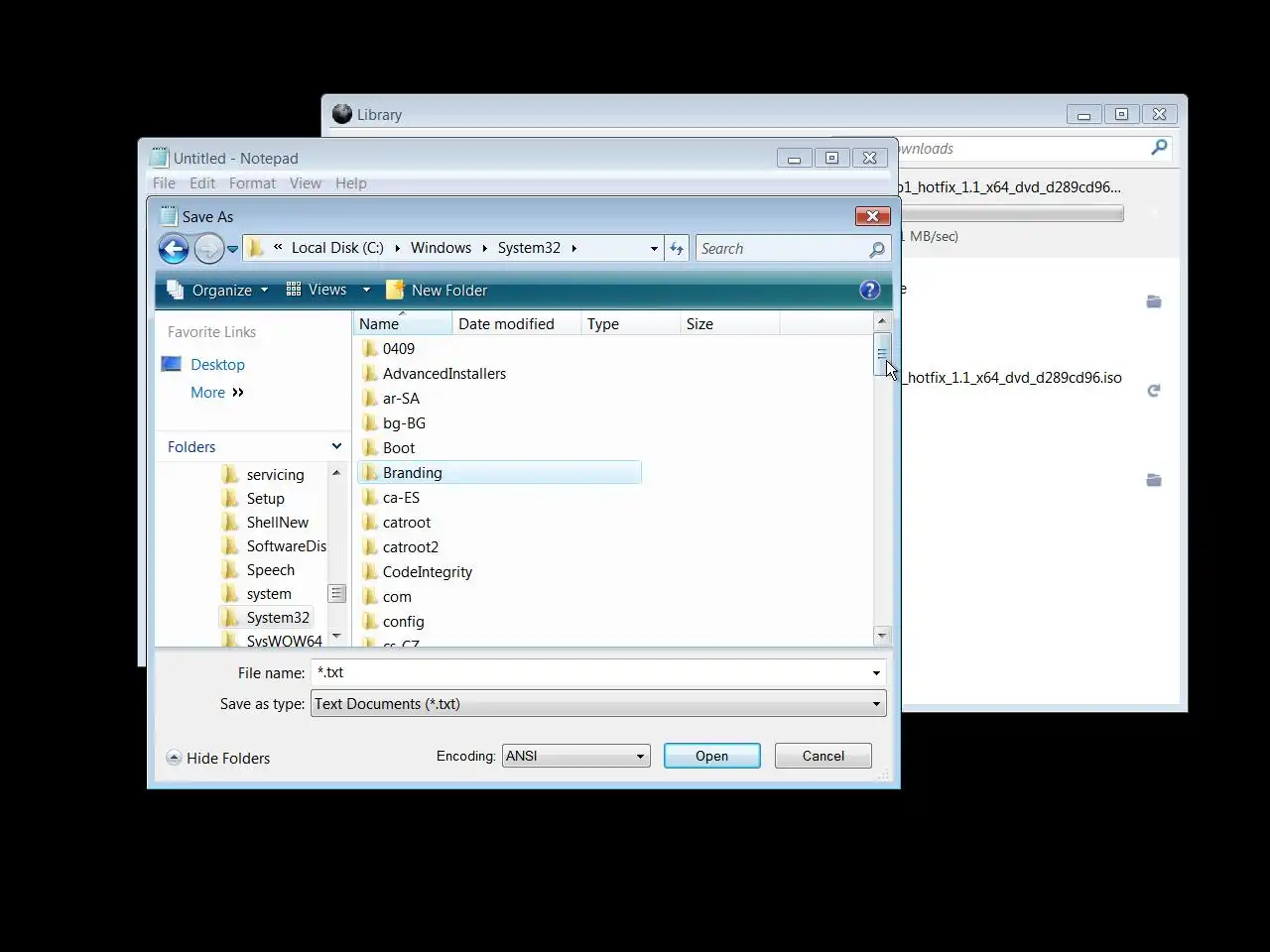Image resolution: width=1270 pixels, height=952 pixels.
Task: Click retry icon beside dvd_d289cd96.iso
Action: (x=1153, y=391)
